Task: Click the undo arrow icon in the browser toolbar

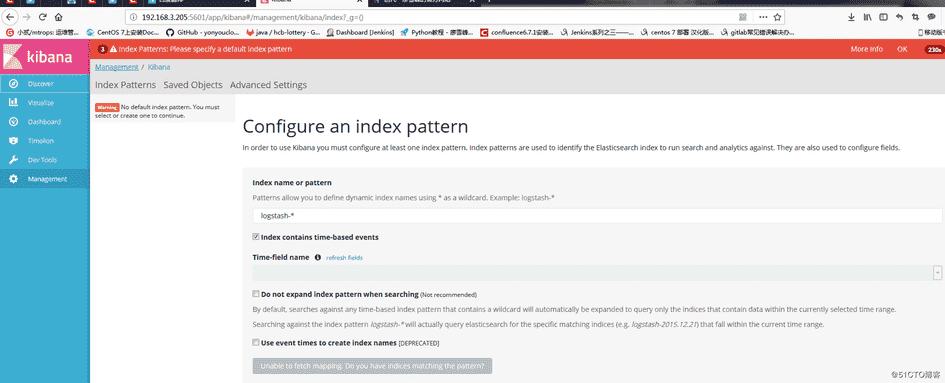Action: point(900,17)
